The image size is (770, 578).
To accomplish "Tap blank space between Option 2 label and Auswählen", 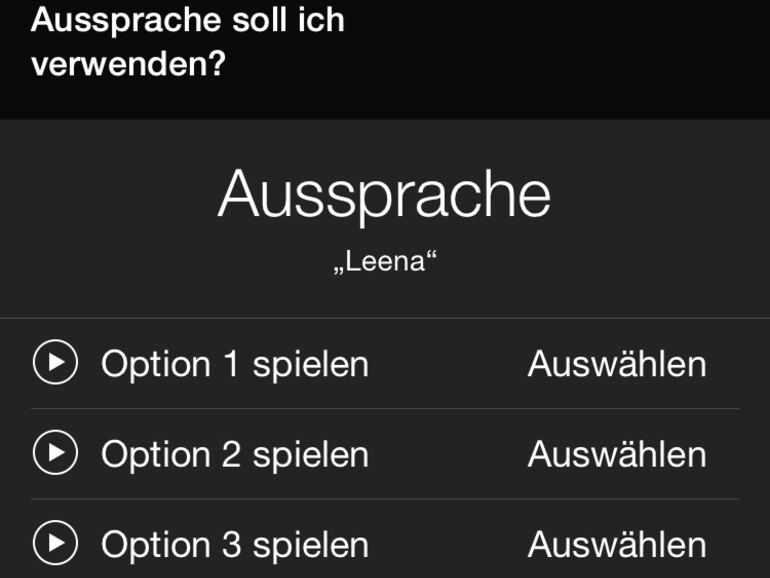I will pos(448,454).
